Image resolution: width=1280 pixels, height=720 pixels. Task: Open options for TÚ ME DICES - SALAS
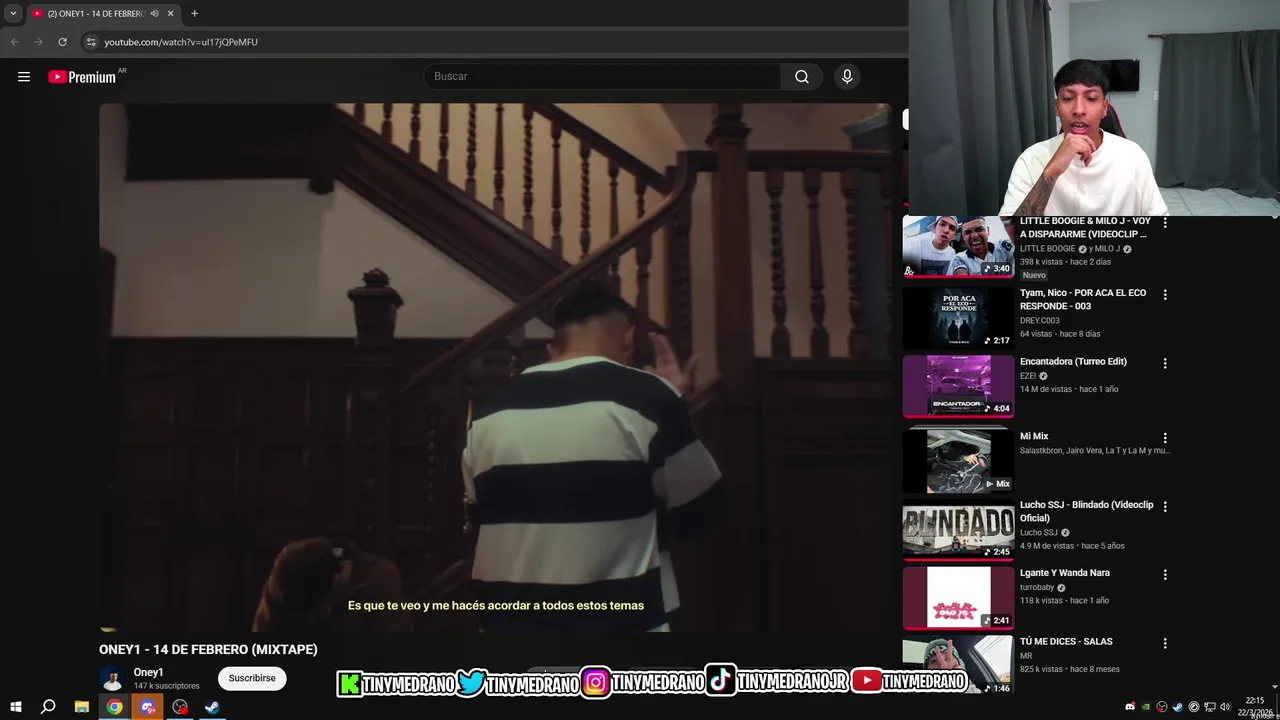[x=1165, y=643]
